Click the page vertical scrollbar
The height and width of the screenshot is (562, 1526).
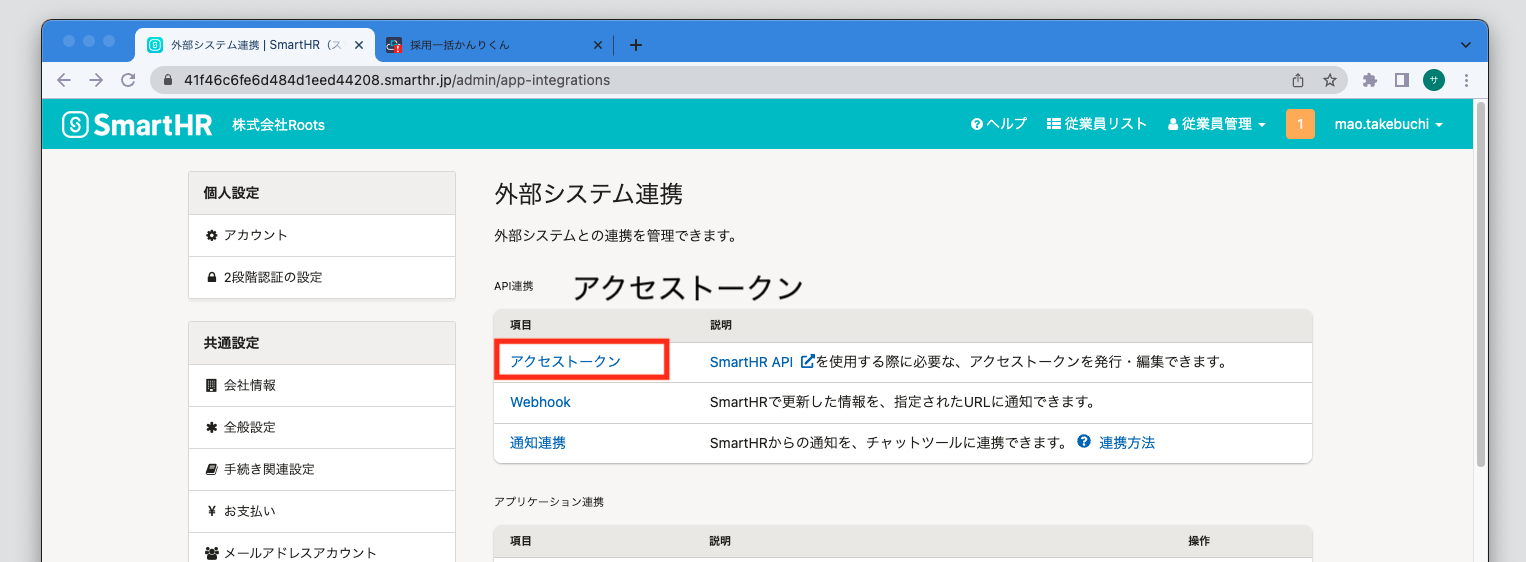pos(1481,283)
